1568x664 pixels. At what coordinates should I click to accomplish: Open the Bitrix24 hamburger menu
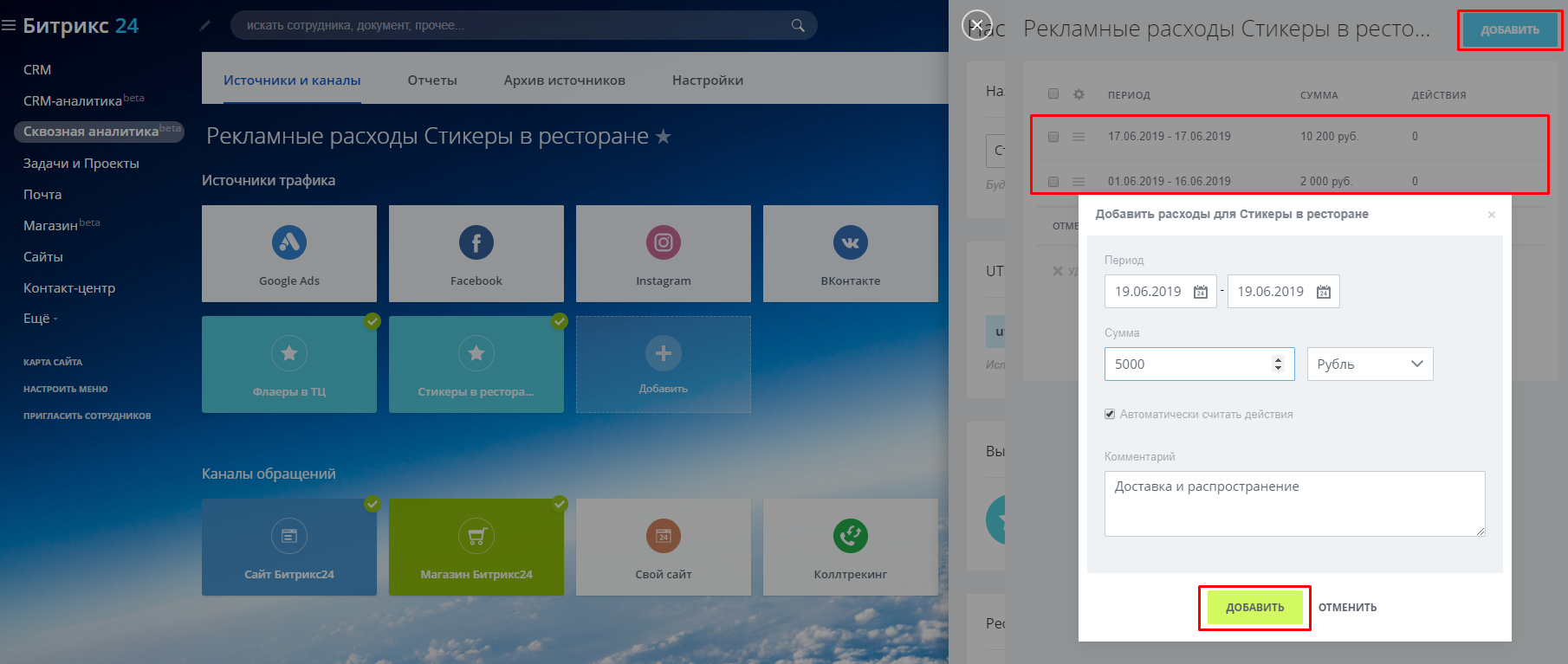10,26
